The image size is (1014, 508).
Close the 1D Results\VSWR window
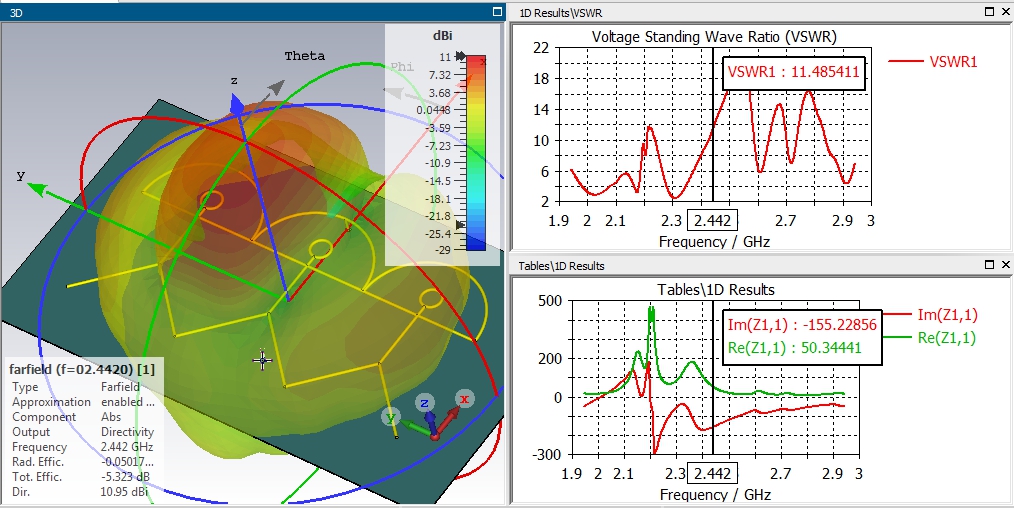coord(1006,12)
